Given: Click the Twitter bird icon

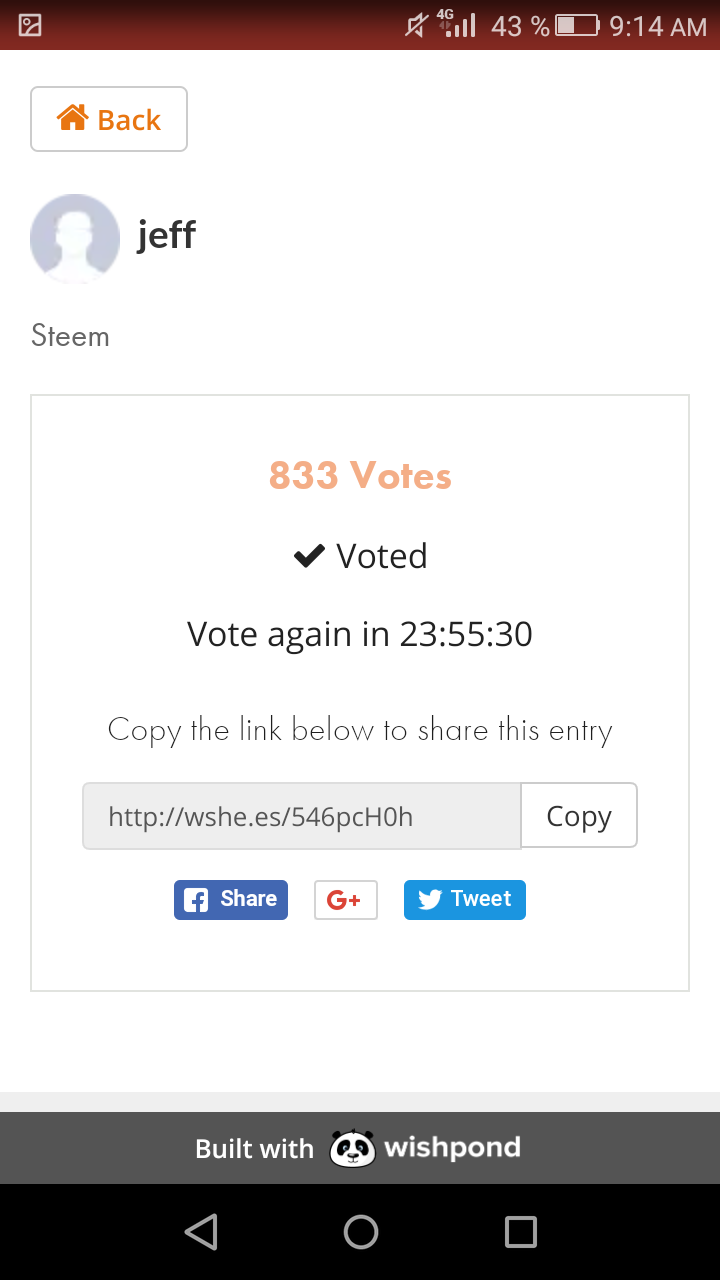Looking at the screenshot, I should tap(430, 900).
